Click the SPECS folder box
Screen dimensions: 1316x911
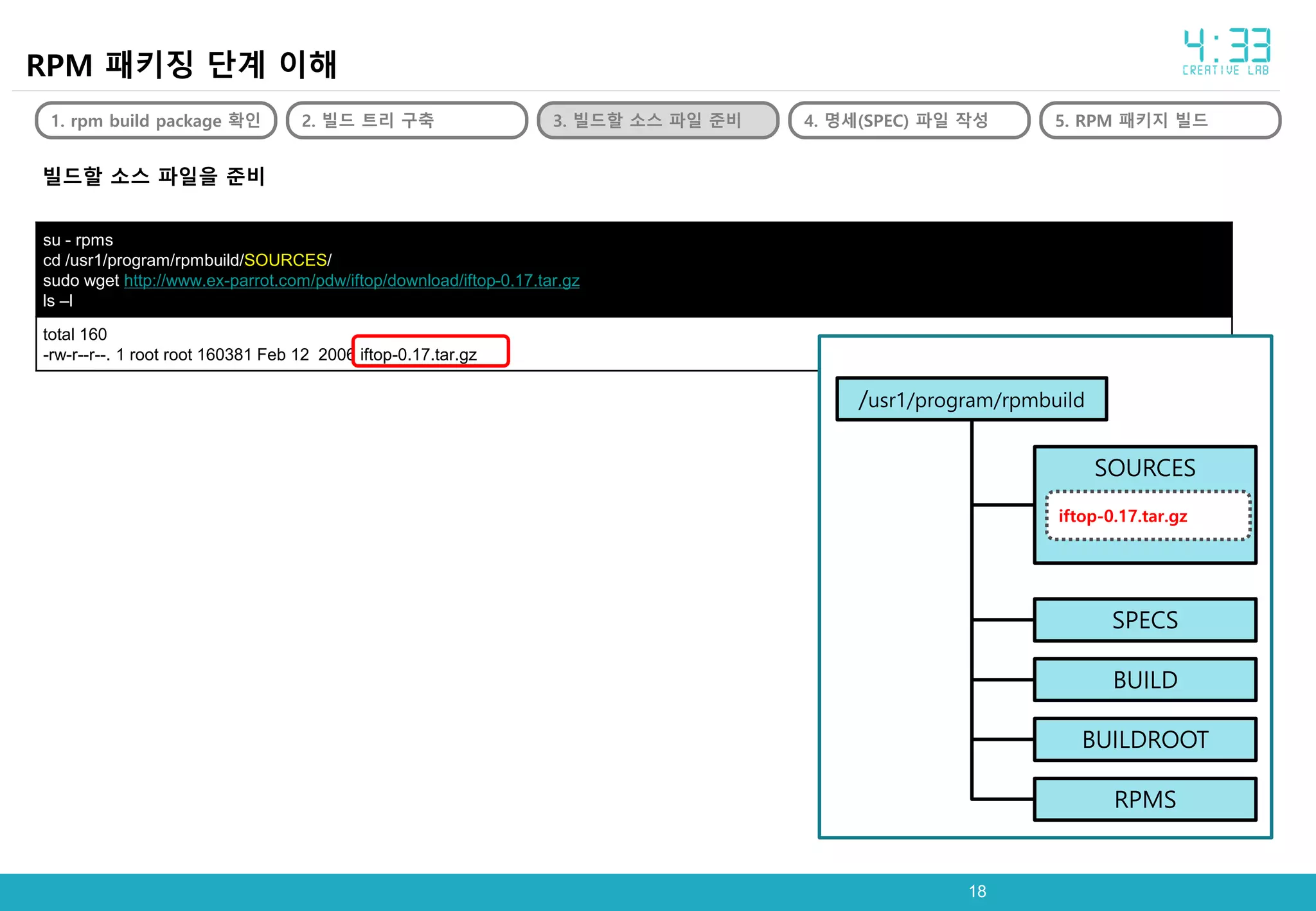1145,621
